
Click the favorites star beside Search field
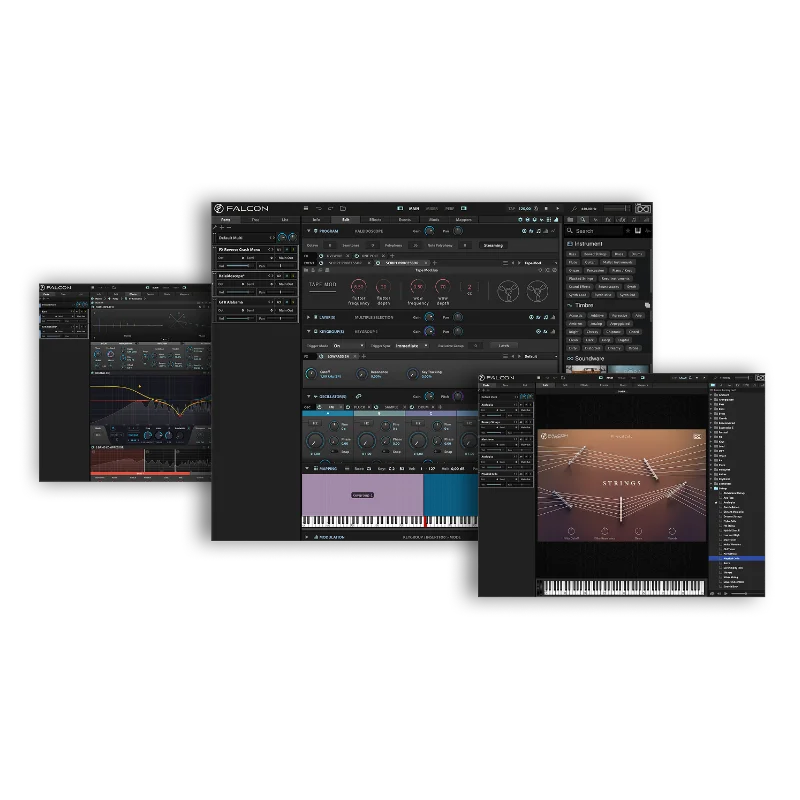pos(628,231)
